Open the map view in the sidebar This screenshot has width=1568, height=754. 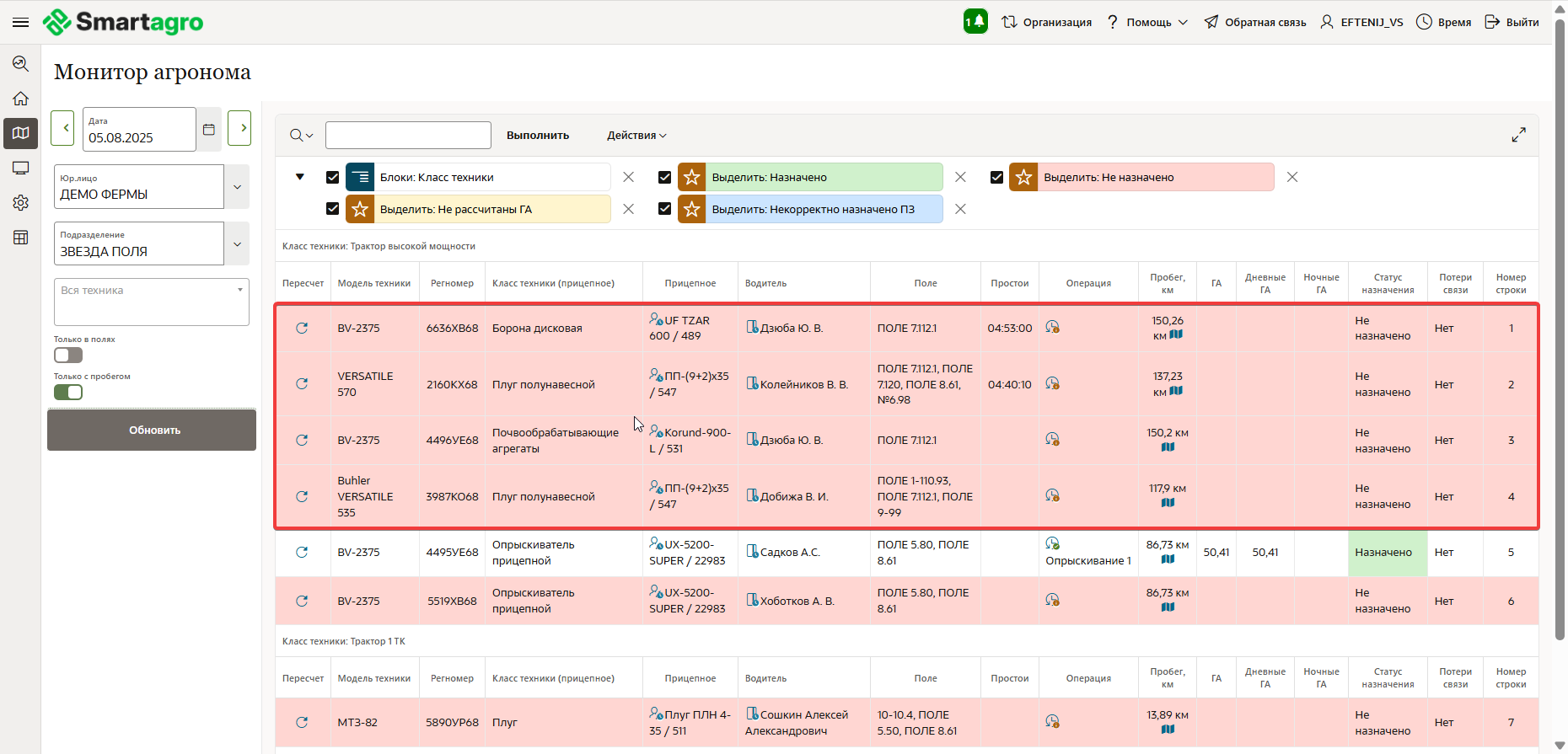coord(21,133)
